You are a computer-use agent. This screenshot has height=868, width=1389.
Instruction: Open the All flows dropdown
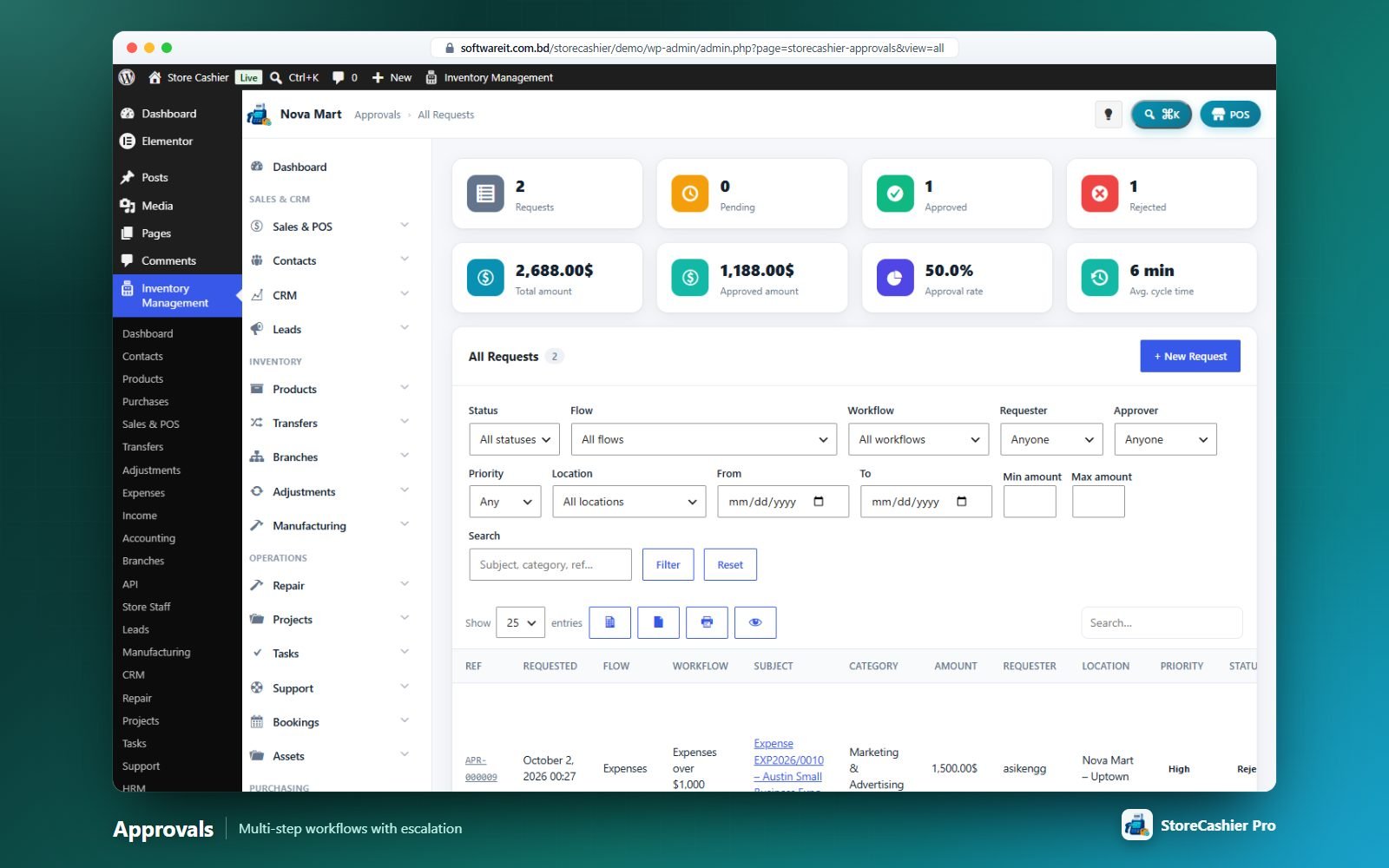coord(703,439)
